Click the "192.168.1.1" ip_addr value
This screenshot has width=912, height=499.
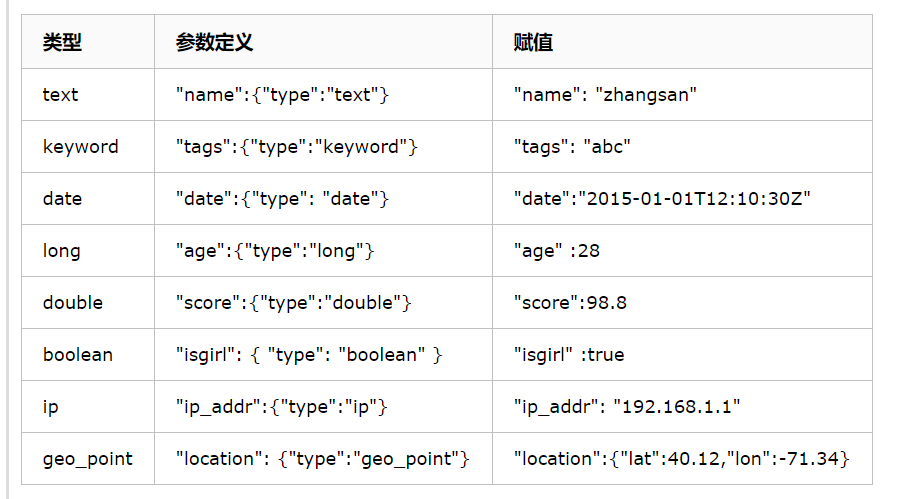click(677, 407)
